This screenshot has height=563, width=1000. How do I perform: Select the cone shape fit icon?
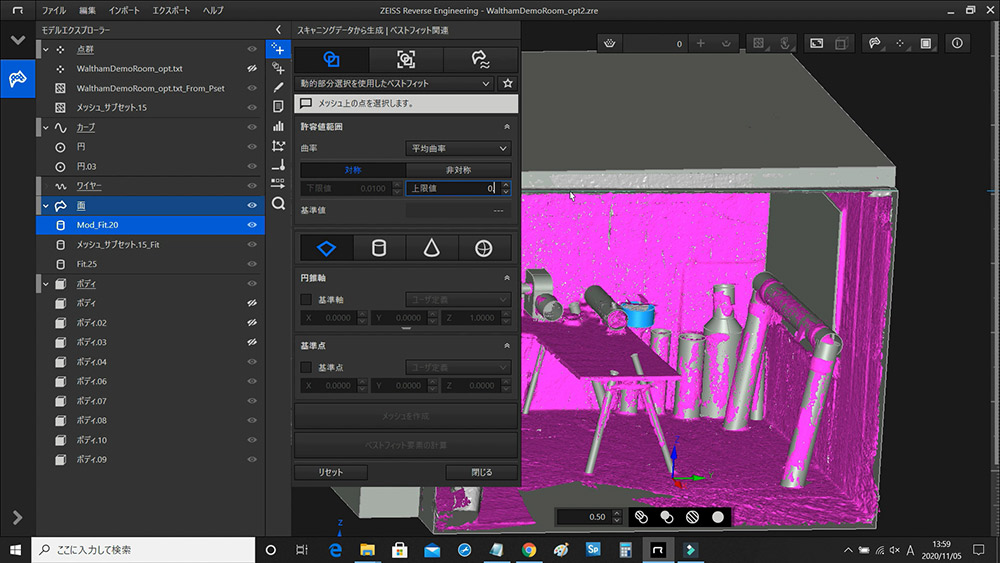[x=432, y=248]
